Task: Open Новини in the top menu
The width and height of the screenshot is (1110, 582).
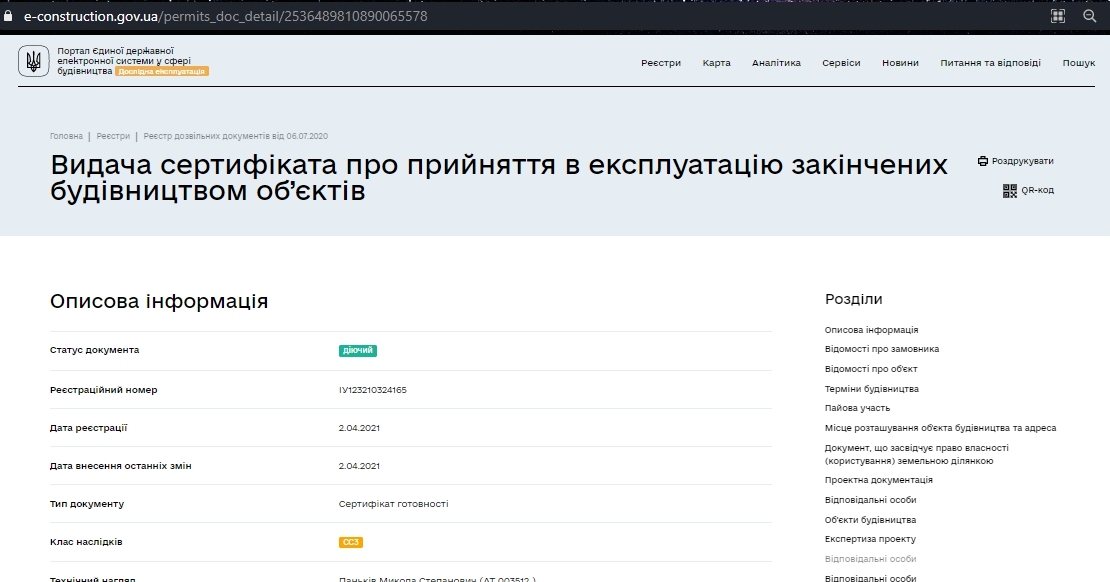Action: click(x=900, y=63)
